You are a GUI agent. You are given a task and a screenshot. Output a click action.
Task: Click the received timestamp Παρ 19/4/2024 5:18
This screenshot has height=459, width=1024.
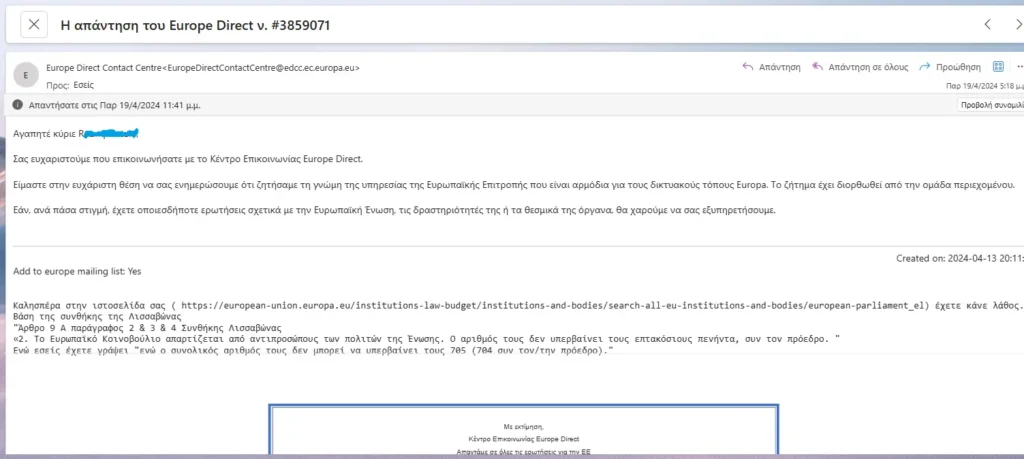click(x=984, y=86)
